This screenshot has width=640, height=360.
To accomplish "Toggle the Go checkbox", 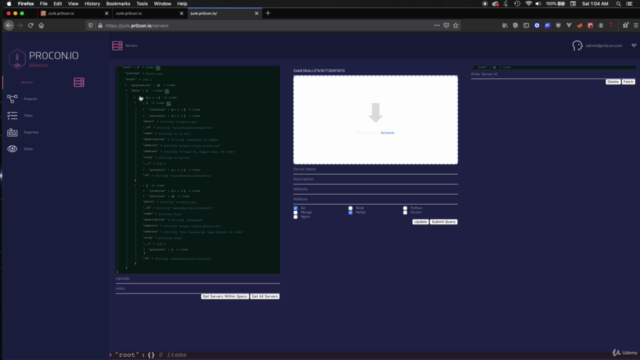I will tap(296, 208).
